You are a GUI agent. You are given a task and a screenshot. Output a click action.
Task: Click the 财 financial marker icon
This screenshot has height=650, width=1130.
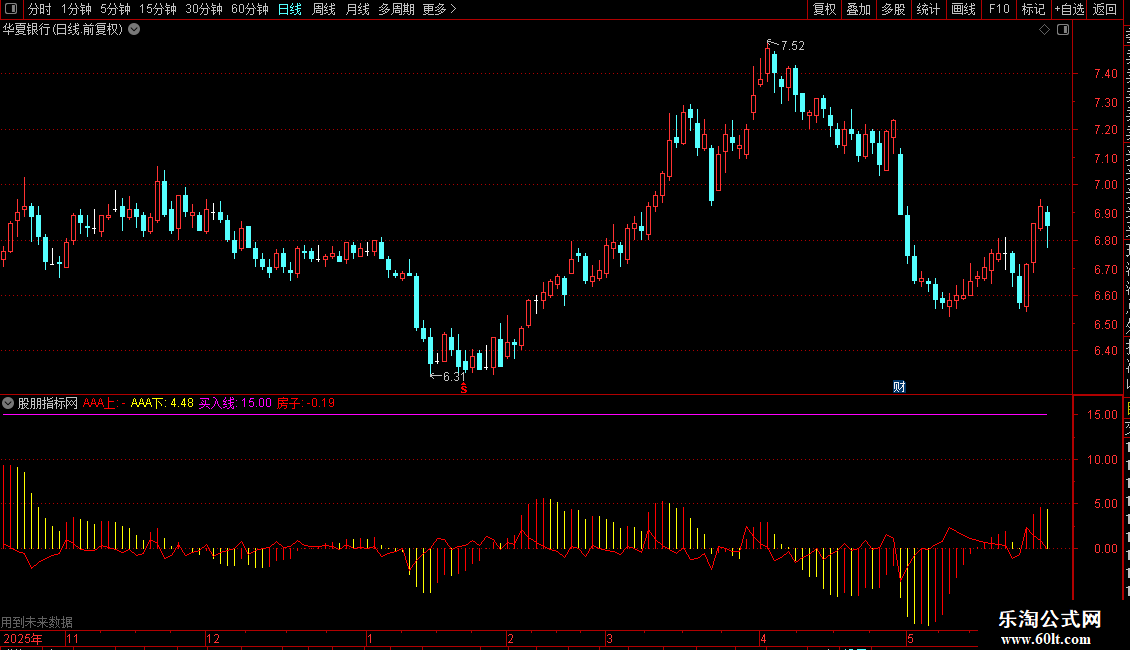[899, 387]
